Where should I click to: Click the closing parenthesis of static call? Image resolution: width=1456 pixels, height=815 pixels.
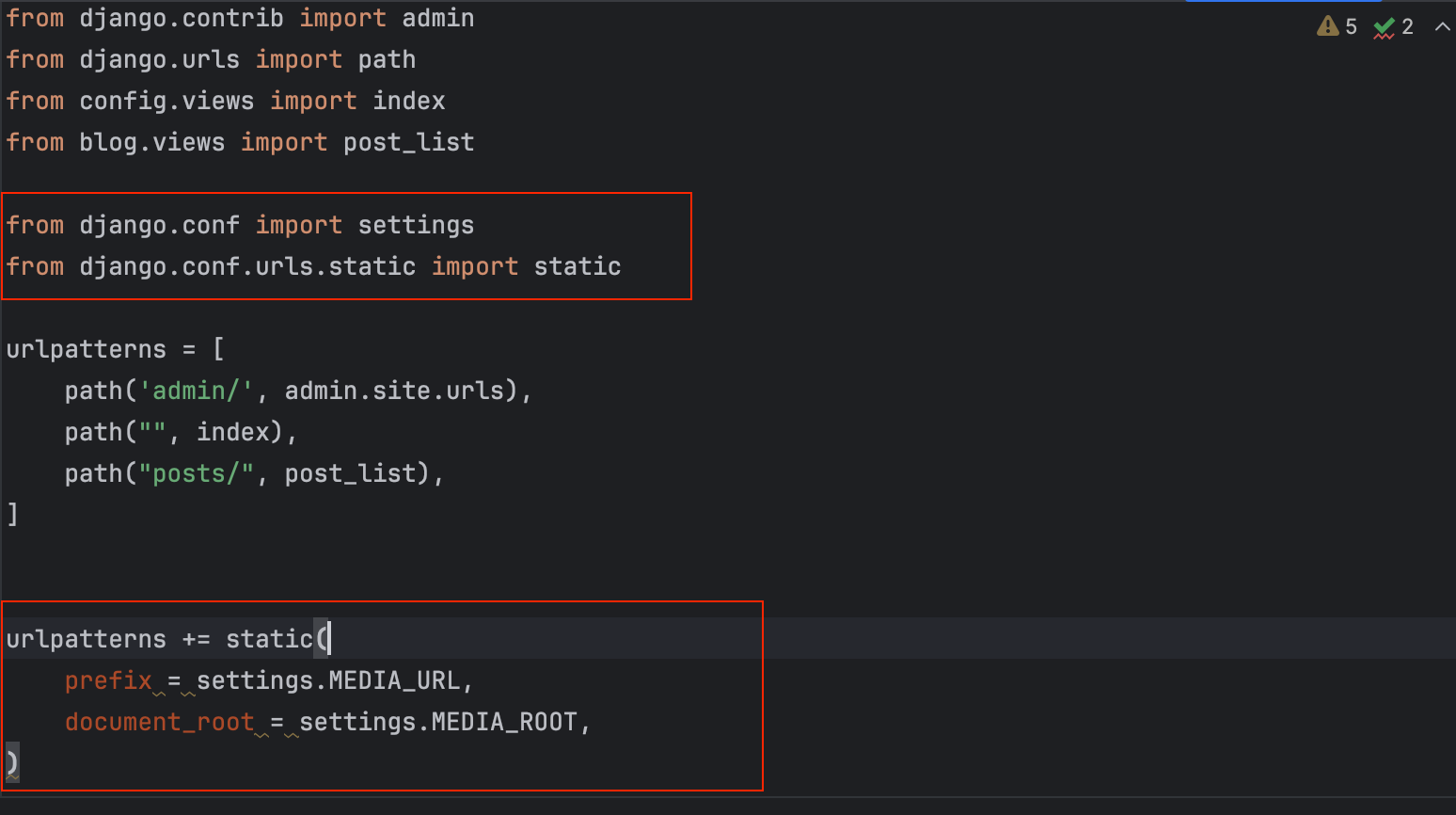point(12,763)
